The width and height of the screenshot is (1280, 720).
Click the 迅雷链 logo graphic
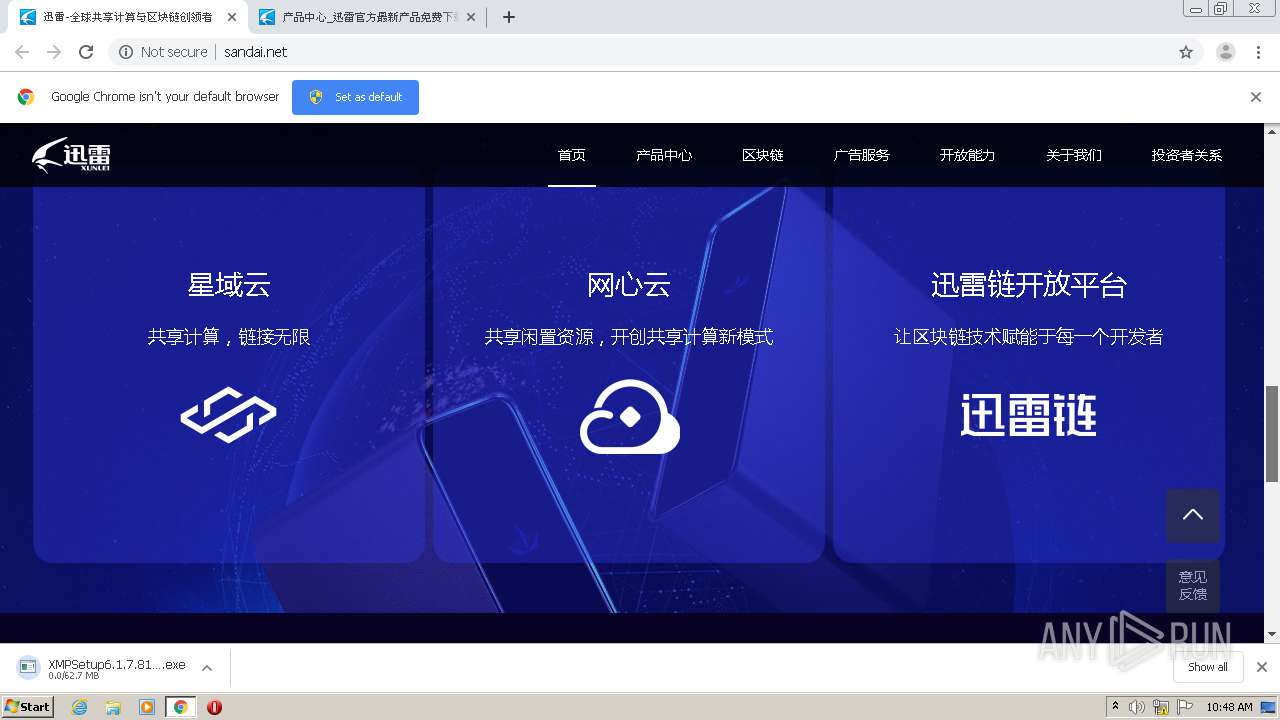click(1029, 414)
